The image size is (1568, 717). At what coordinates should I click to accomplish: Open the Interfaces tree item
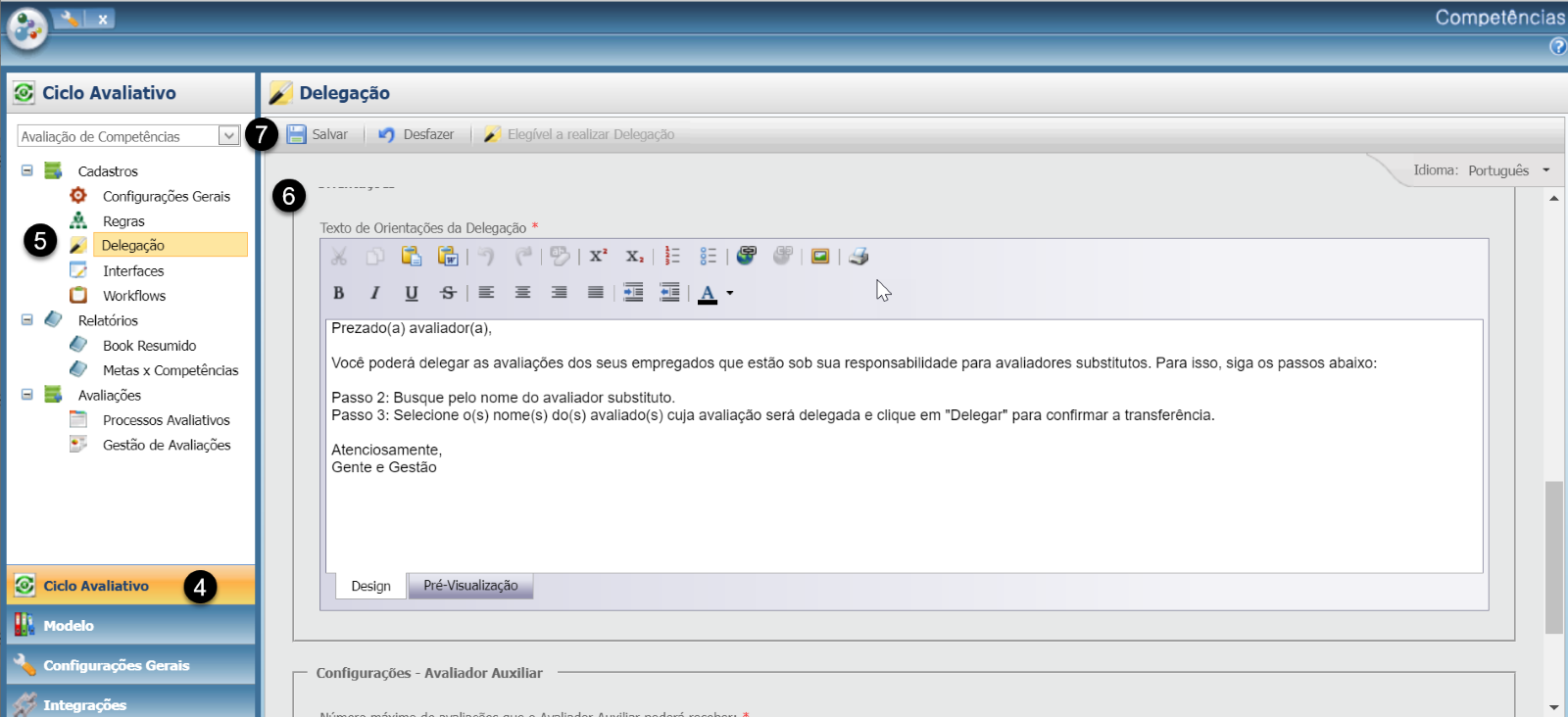133,270
